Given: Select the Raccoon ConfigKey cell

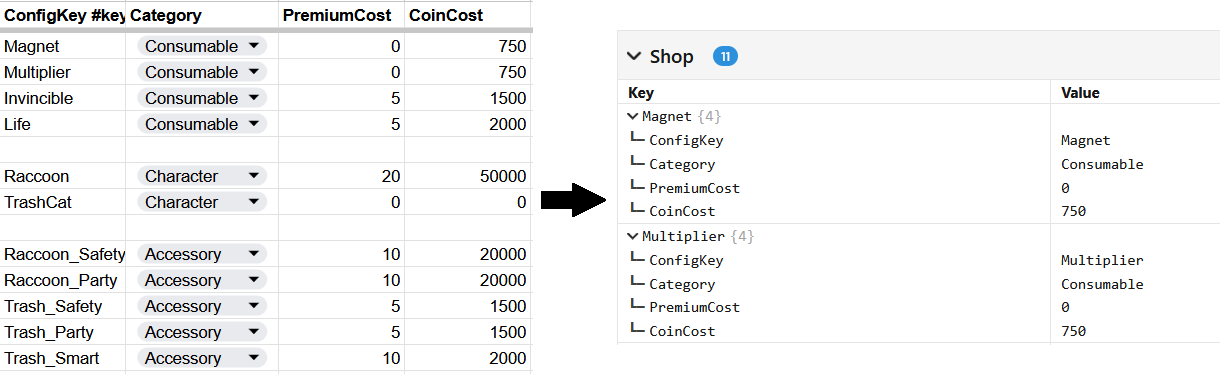Looking at the screenshot, I should tap(63, 176).
